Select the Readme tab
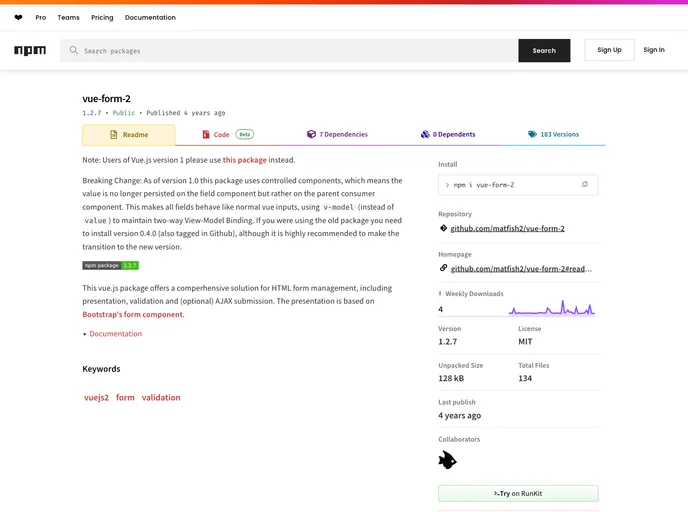This screenshot has height=512, width=688. click(129, 135)
